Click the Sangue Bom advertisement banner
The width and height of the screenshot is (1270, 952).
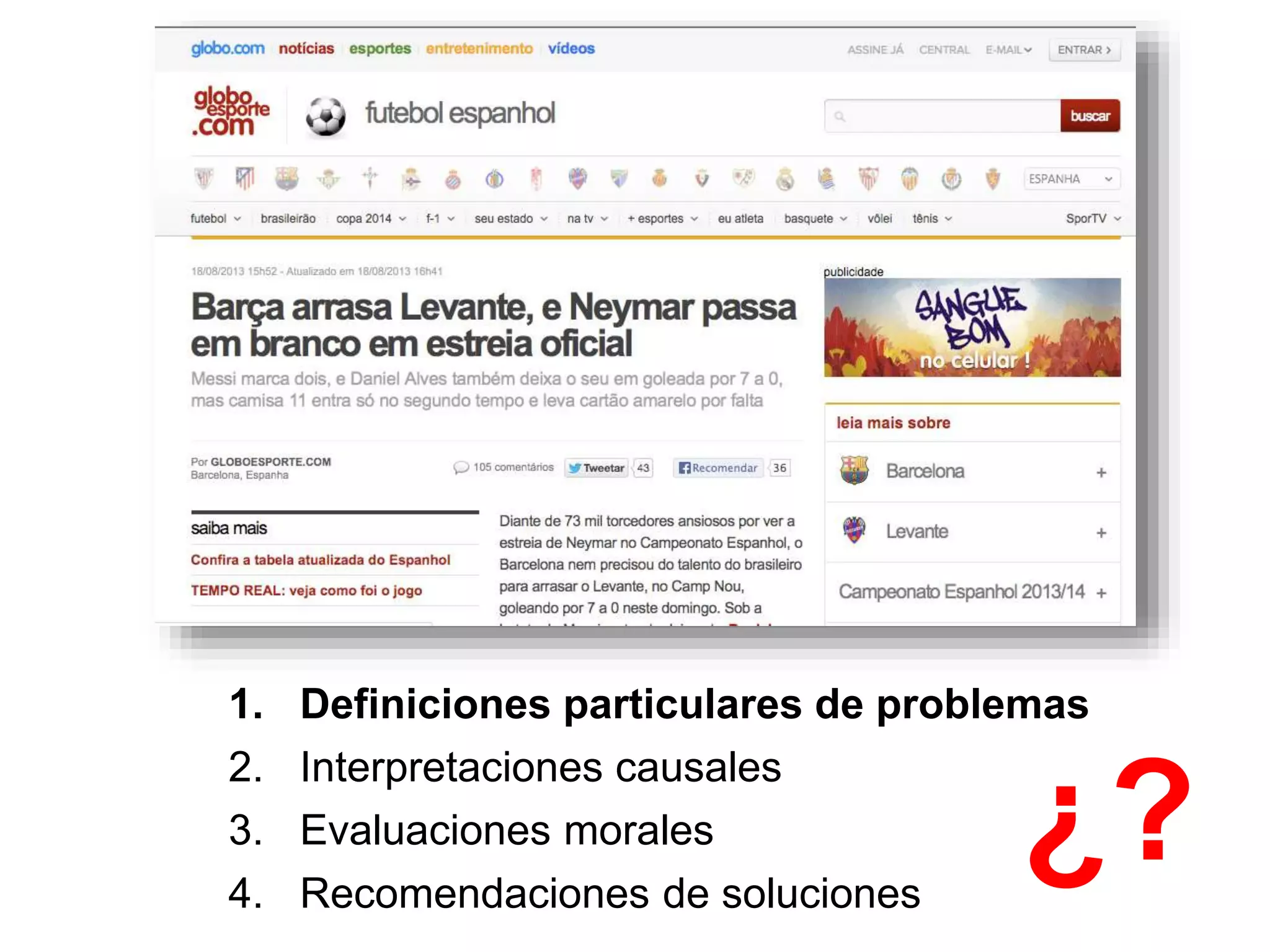coord(972,327)
